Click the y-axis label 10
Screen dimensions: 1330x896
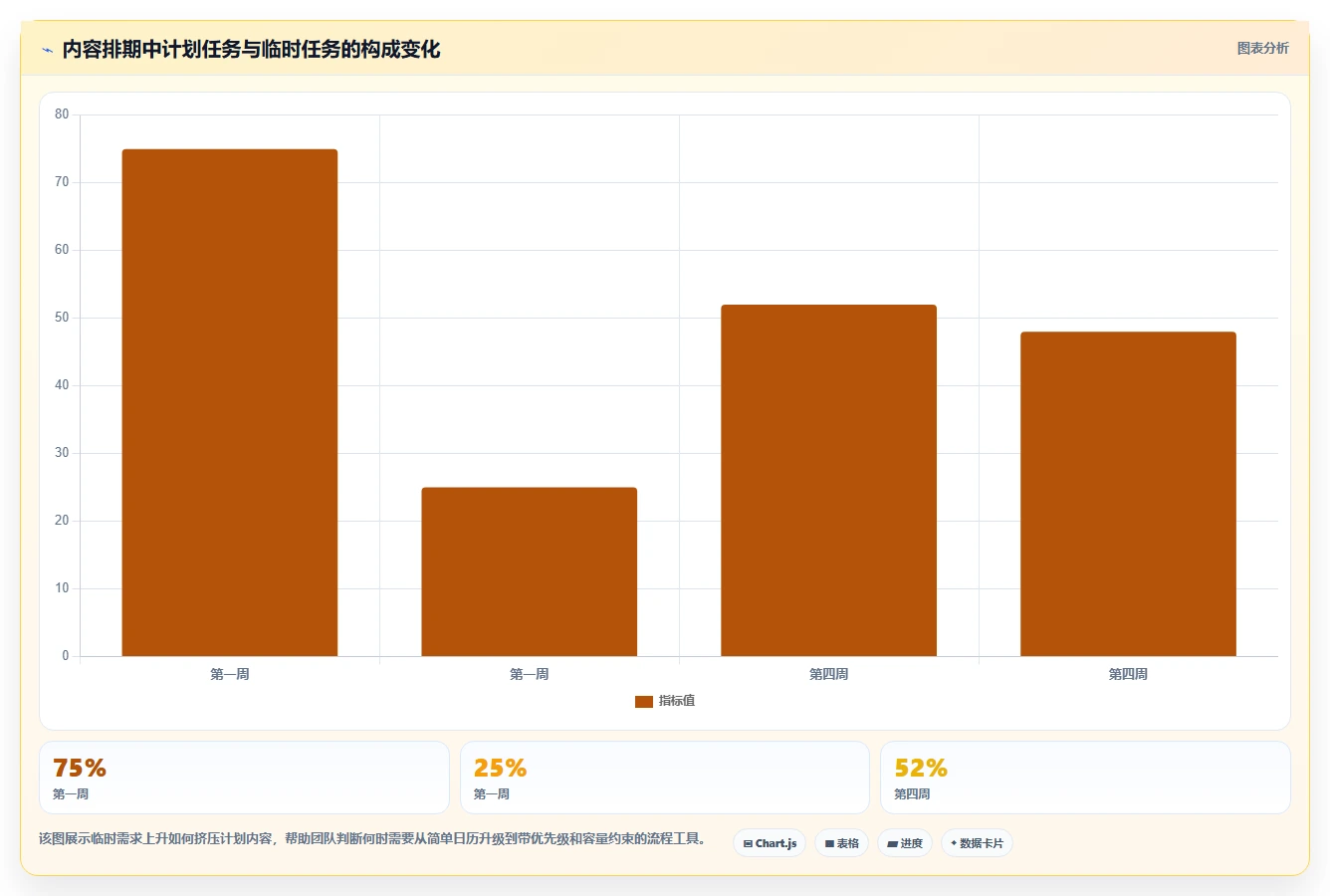coord(62,588)
